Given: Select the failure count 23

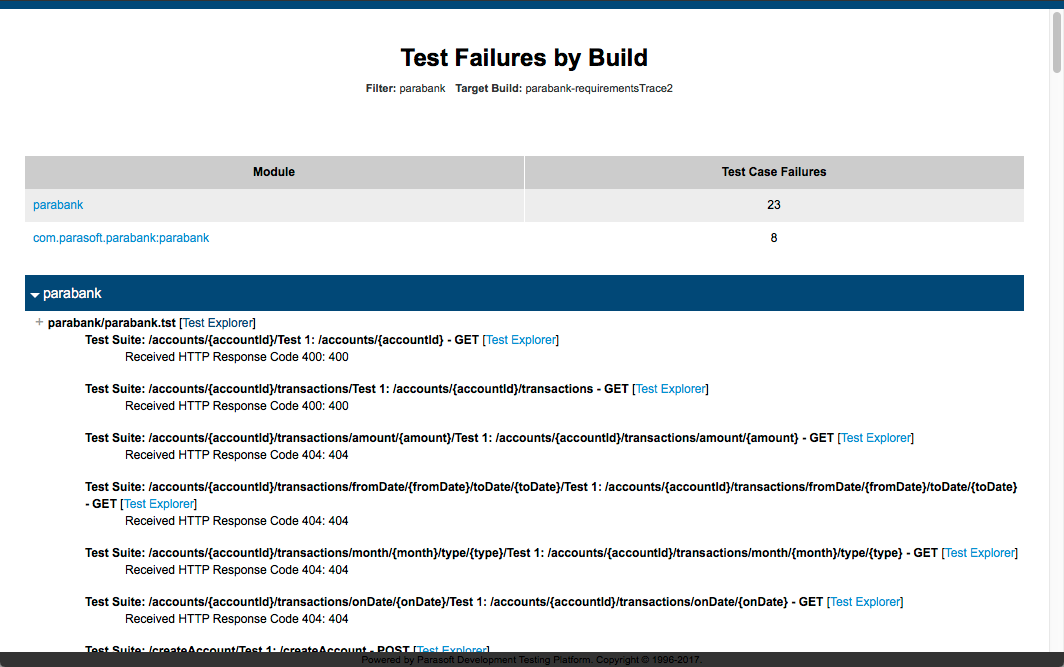Looking at the screenshot, I should coord(774,205).
